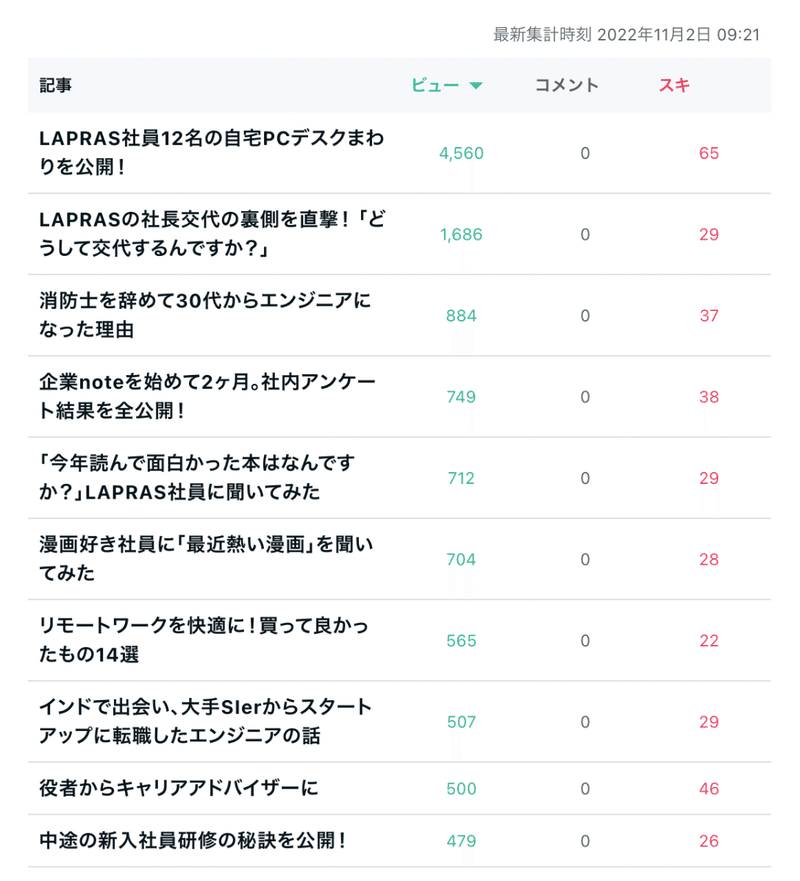The image size is (800, 881).
Task: Sort by the コメント column header
Action: (567, 86)
